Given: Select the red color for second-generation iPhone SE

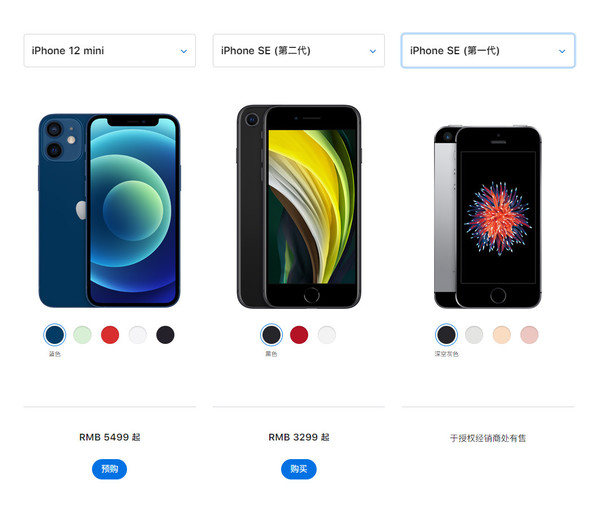Looking at the screenshot, I should coord(299,335).
